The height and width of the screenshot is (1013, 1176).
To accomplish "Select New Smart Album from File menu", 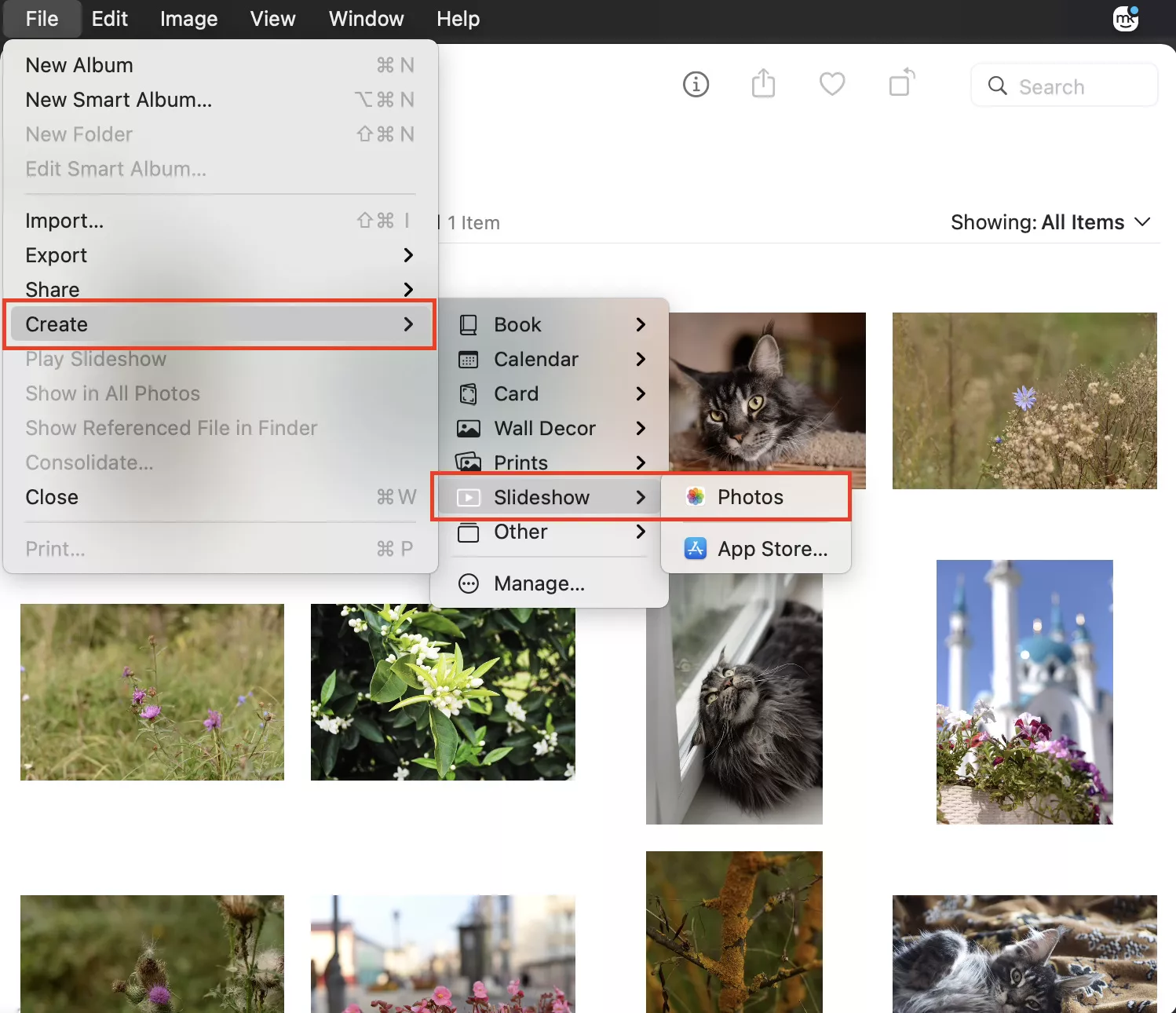I will point(118,100).
